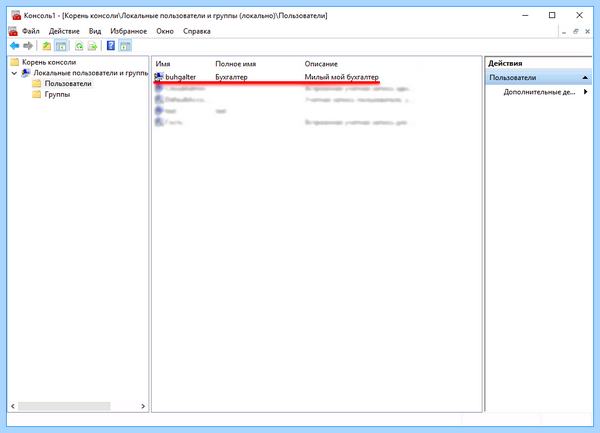Restore the inner MDI child window
Viewport: 600px width, 433px height.
click(x=576, y=31)
